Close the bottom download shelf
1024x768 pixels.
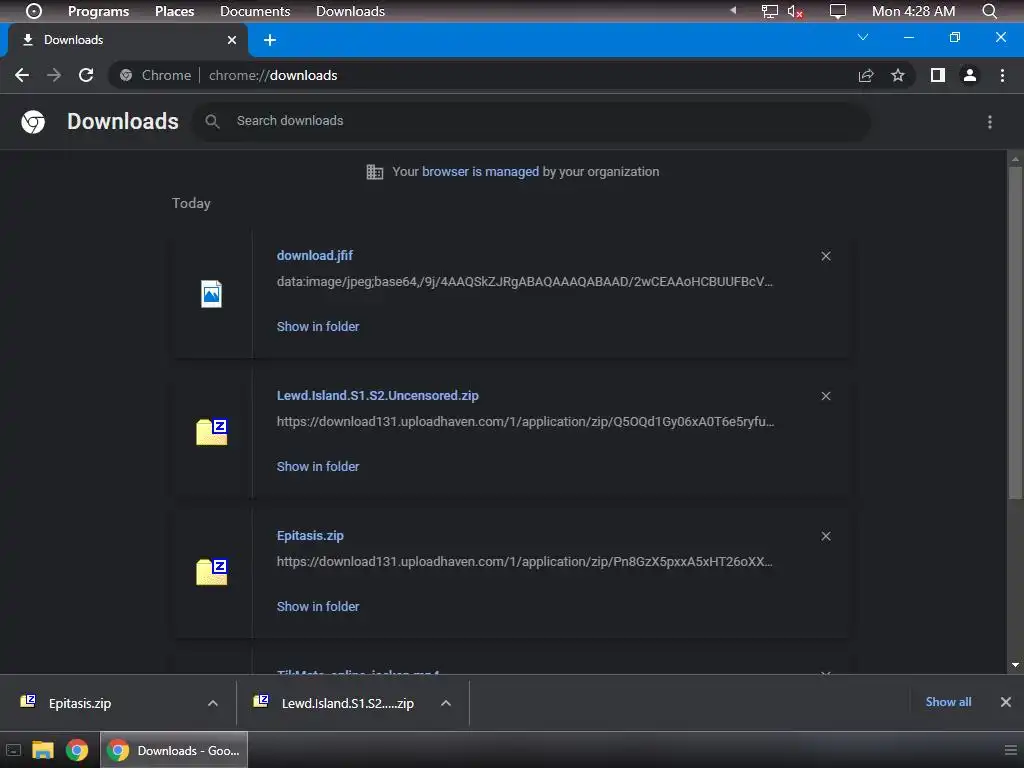pyautogui.click(x=1006, y=702)
